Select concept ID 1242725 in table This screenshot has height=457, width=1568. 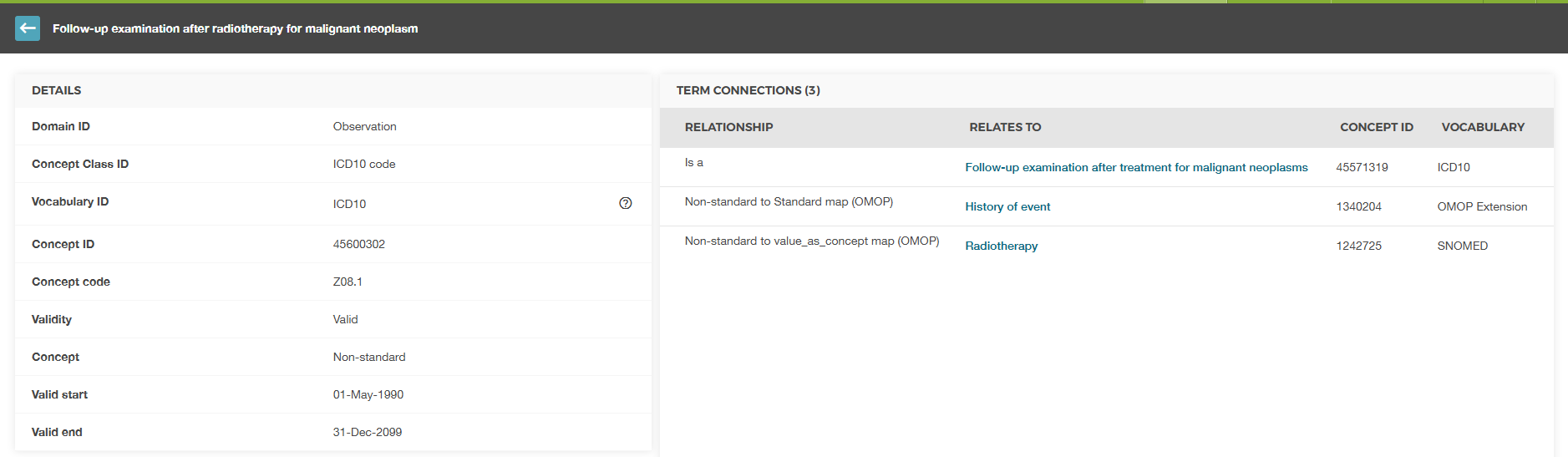[x=1358, y=246]
